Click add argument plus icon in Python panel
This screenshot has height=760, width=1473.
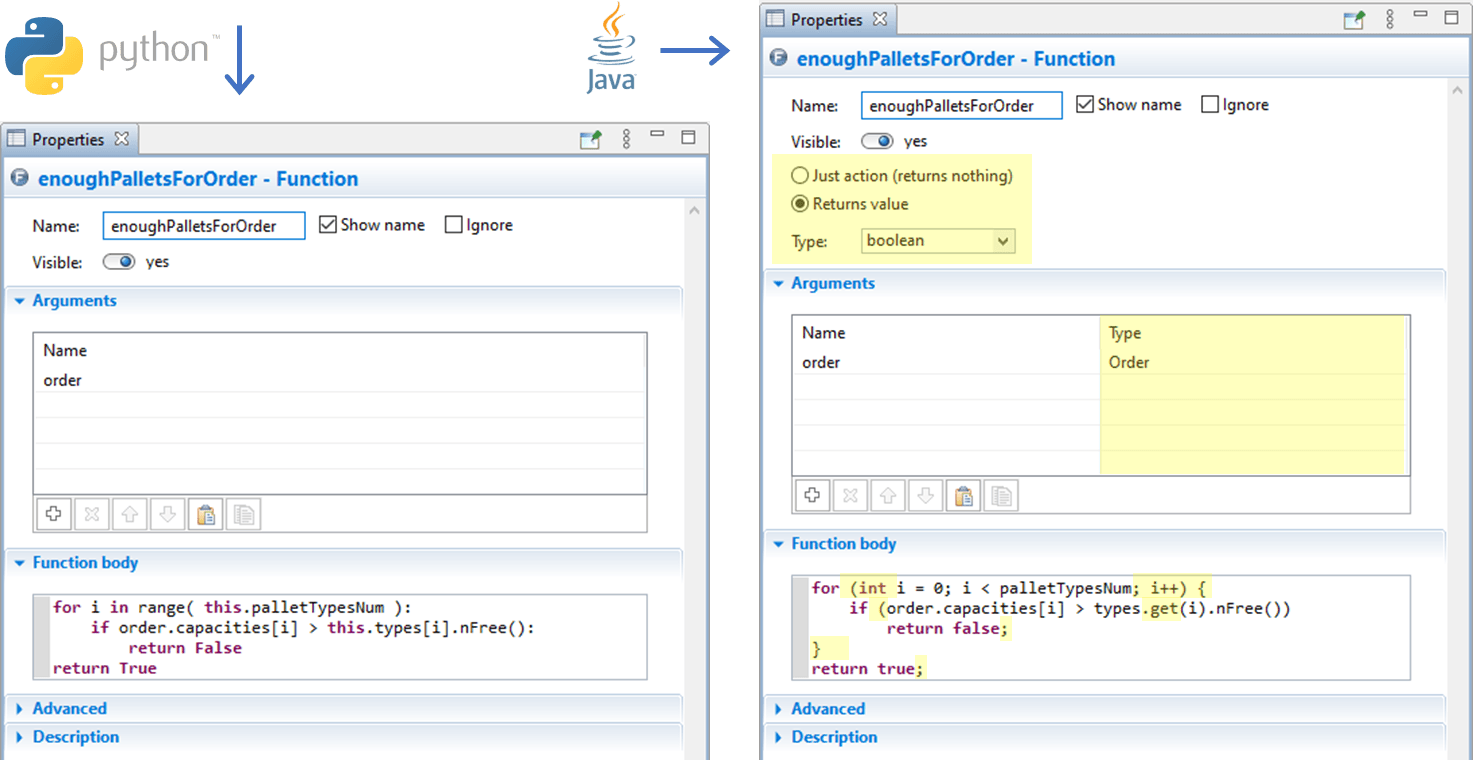pos(53,514)
